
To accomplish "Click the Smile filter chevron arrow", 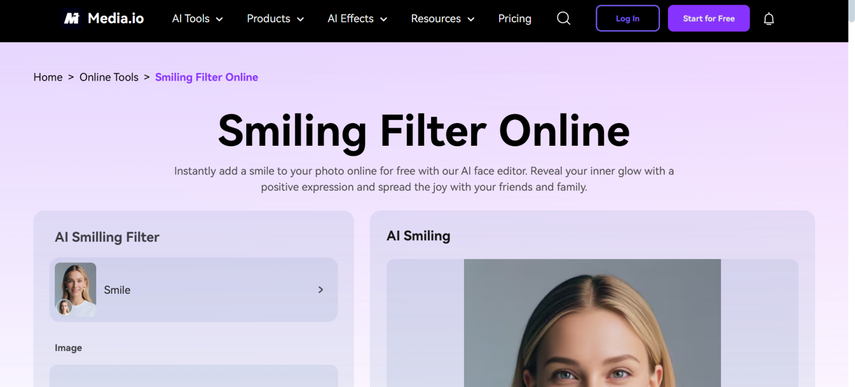I will 321,290.
